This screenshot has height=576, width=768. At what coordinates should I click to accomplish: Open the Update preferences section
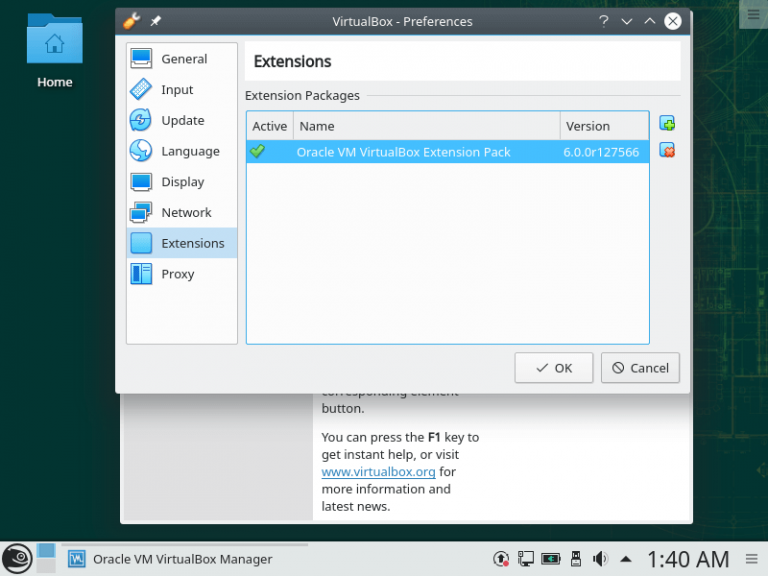pyautogui.click(x=182, y=120)
